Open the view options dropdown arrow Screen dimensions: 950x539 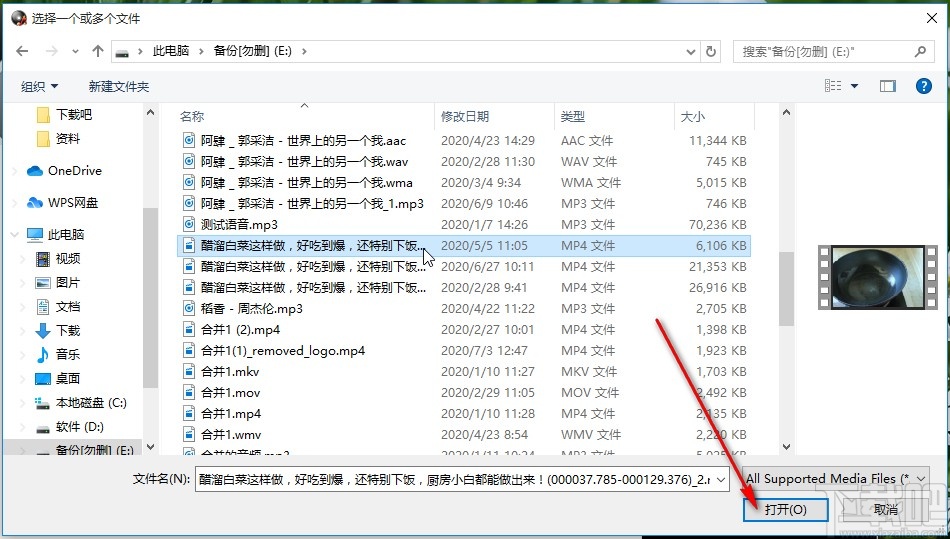pos(854,86)
